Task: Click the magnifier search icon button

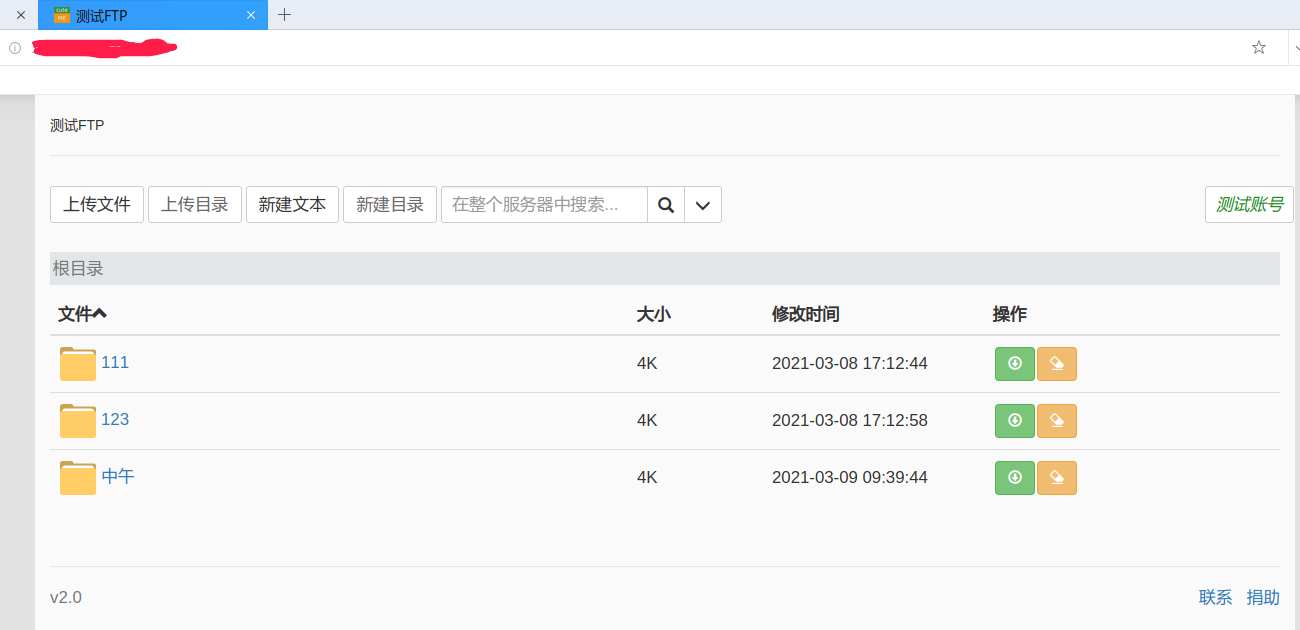Action: click(x=666, y=205)
